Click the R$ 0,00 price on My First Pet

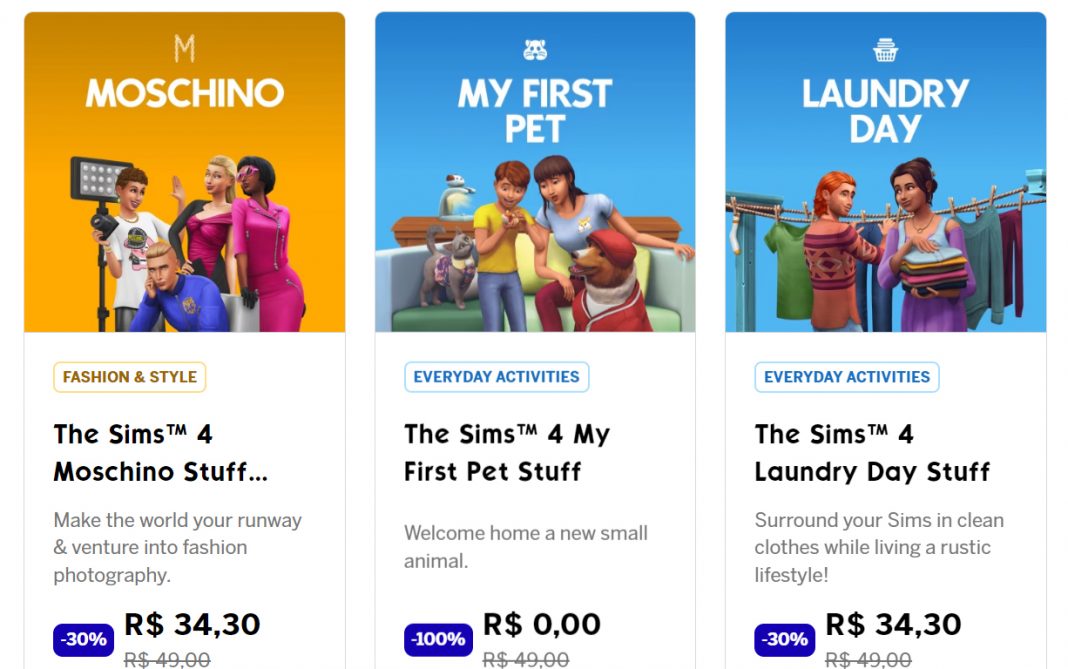tap(543, 624)
